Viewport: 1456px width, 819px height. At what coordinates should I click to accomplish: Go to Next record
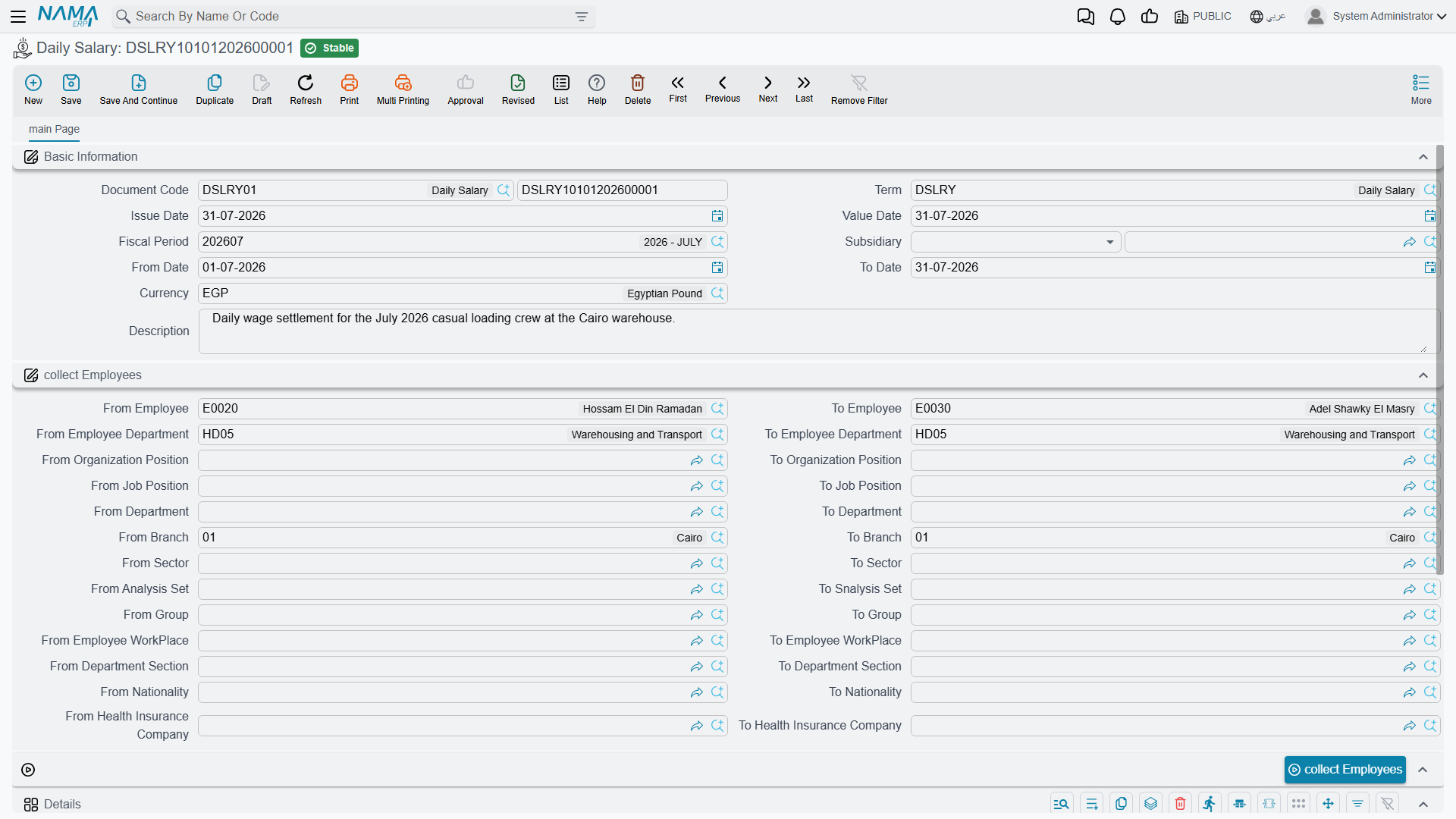pos(768,88)
